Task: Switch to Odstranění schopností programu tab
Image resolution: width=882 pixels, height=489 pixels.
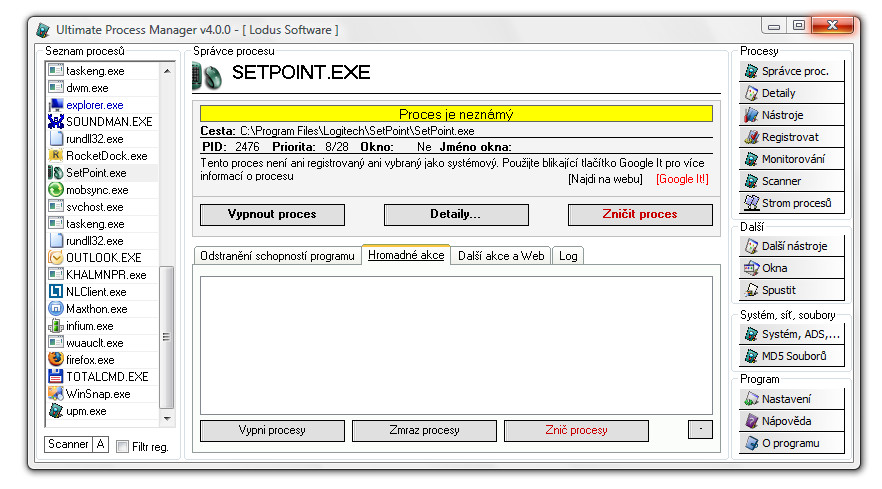Action: coord(277,256)
